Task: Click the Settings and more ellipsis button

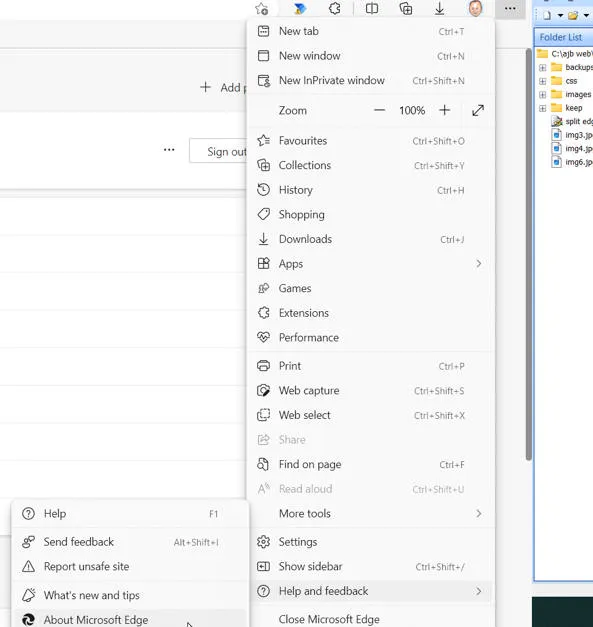Action: [x=510, y=8]
